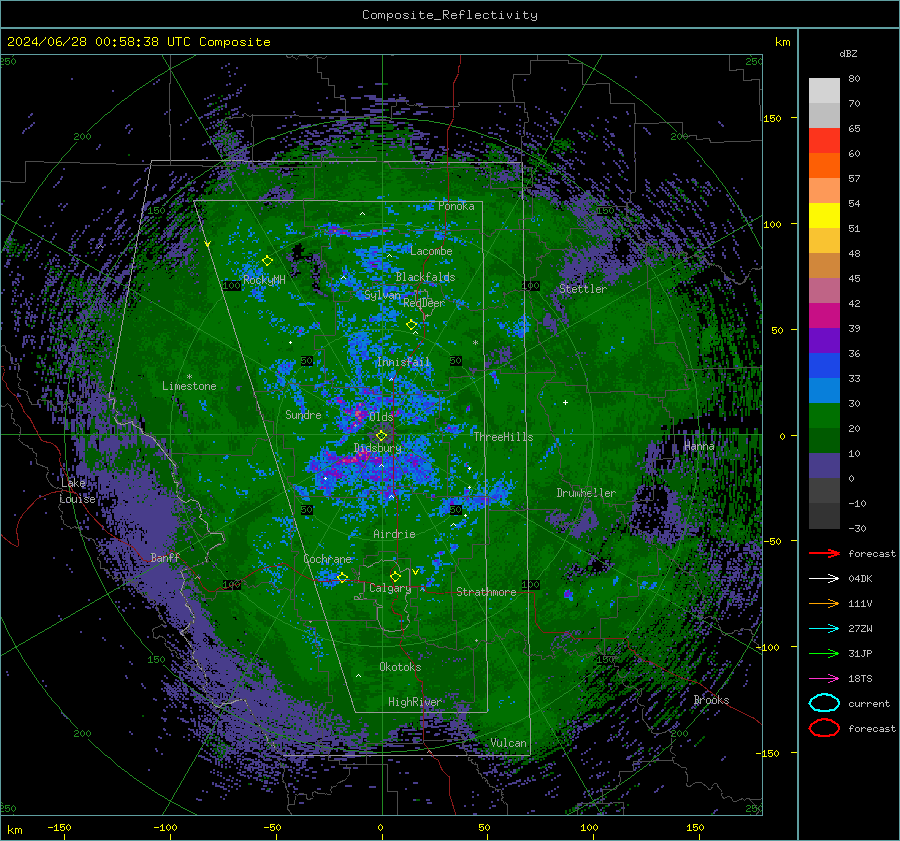Click the 10 dBZ purple color swatch
The image size is (900, 841).
pyautogui.click(x=824, y=466)
